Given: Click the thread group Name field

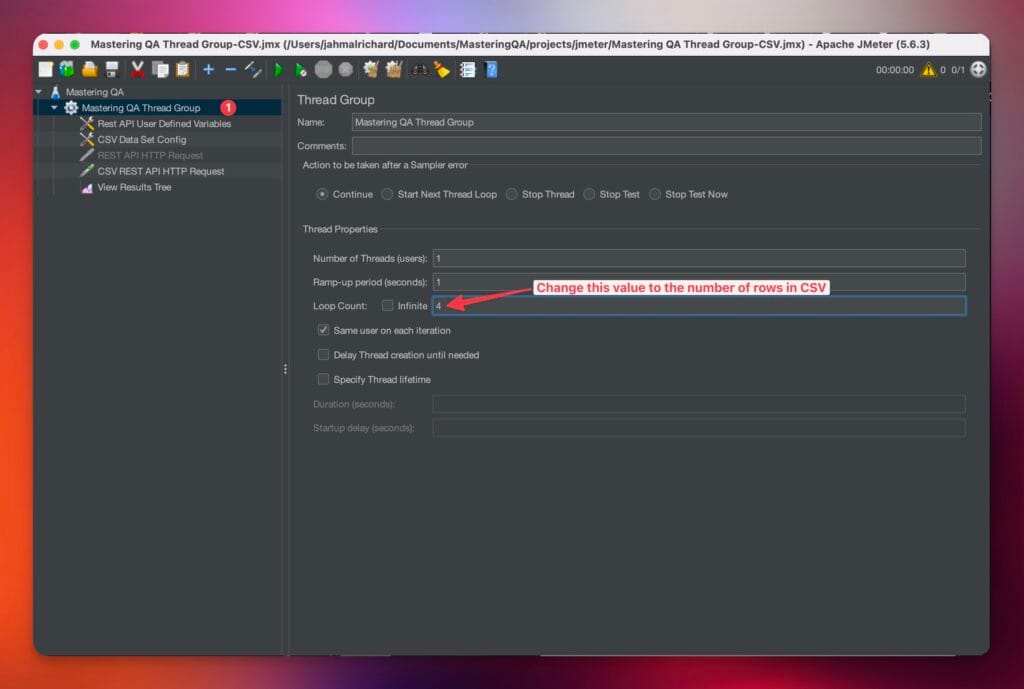Looking at the screenshot, I should [666, 122].
